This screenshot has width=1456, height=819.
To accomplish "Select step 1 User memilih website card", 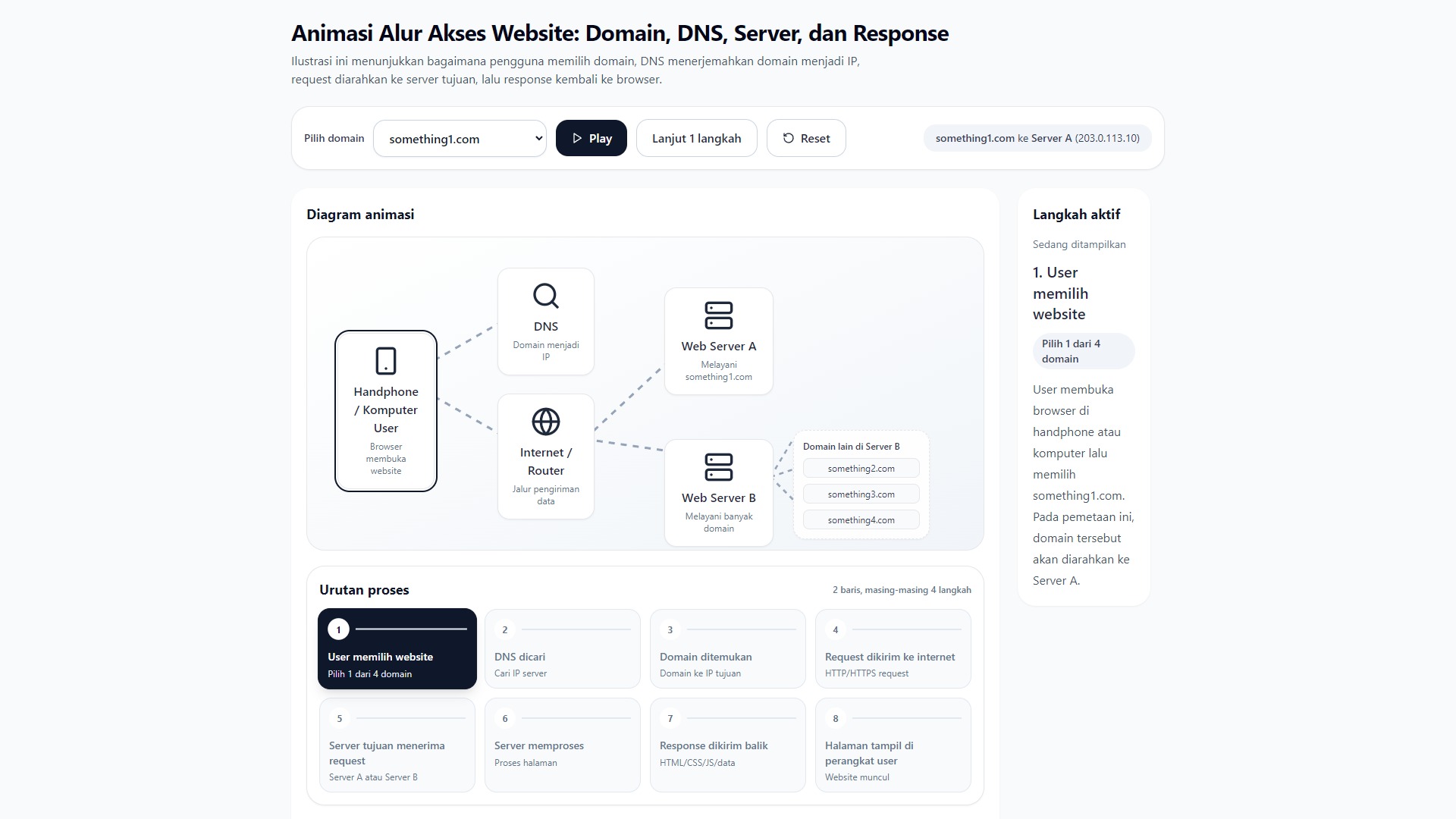I will tap(397, 649).
